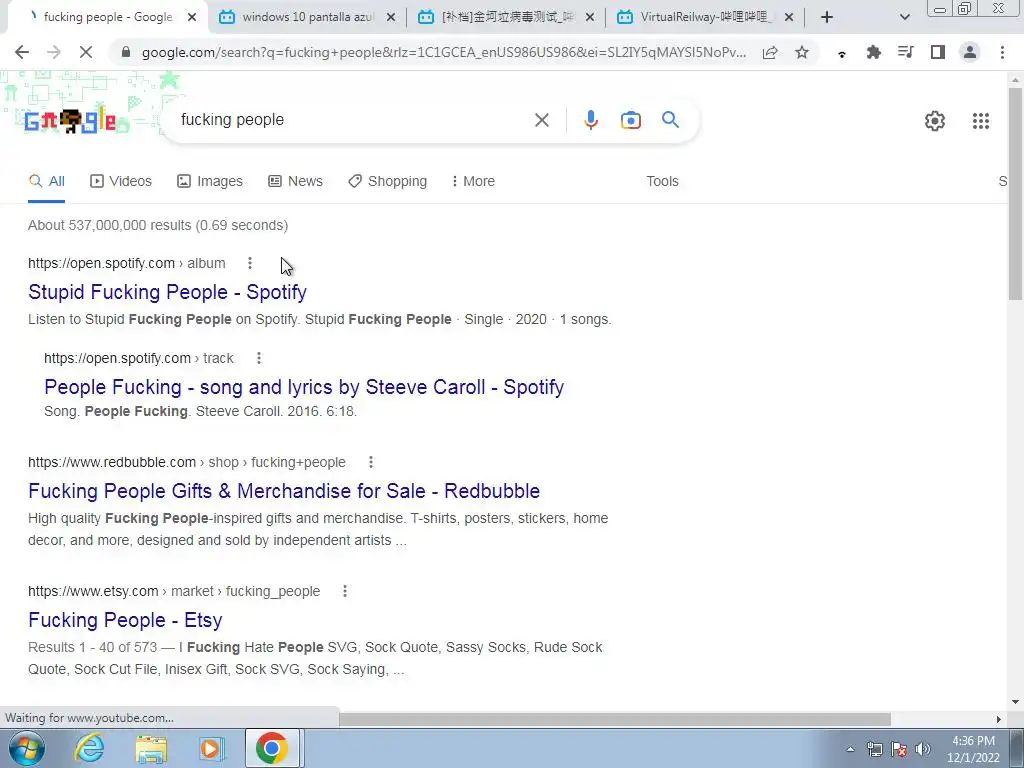The height and width of the screenshot is (768, 1024).
Task: Open the Etsy result link
Action: [x=125, y=620]
